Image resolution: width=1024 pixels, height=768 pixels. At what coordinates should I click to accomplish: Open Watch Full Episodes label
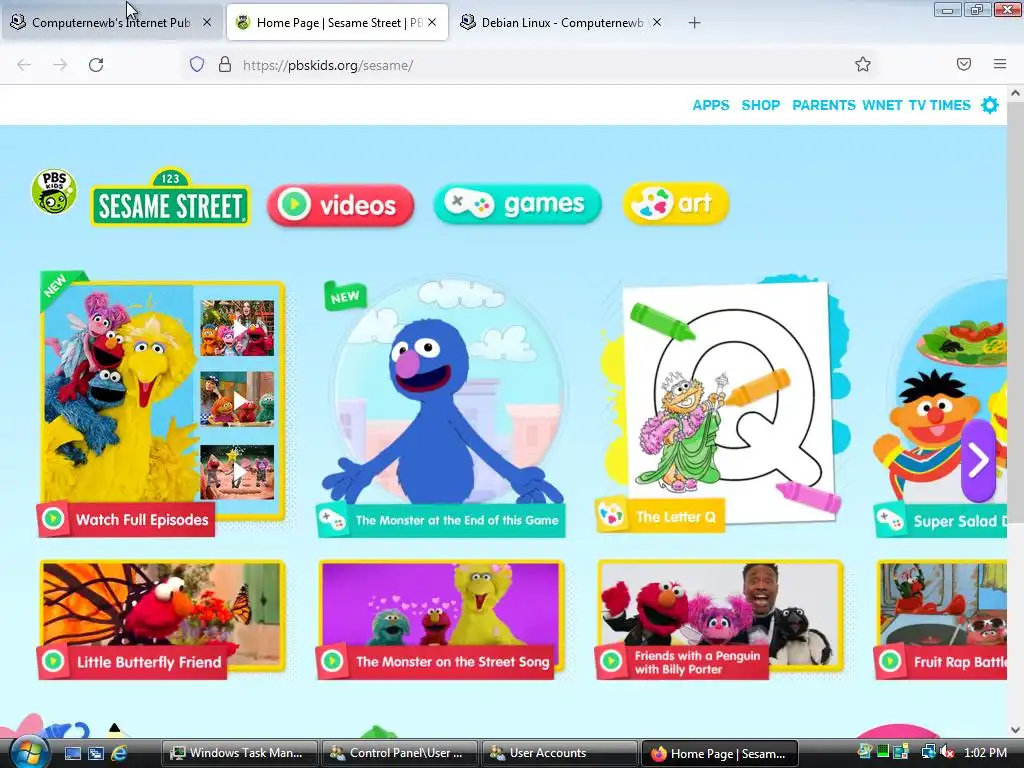coord(126,520)
